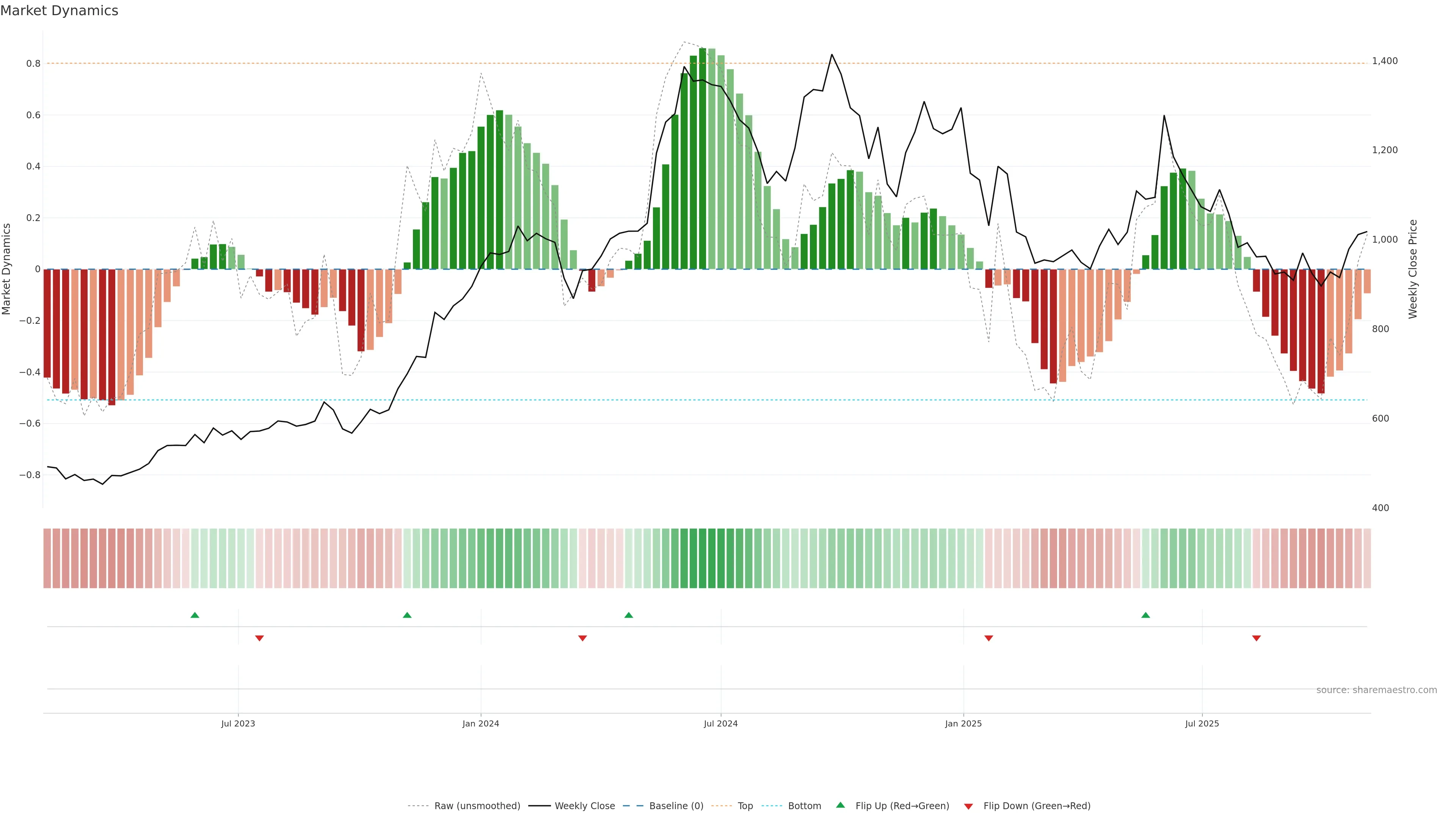The image size is (1456, 819).
Task: Click the Weekly Close Price axis title
Action: click(x=1413, y=269)
